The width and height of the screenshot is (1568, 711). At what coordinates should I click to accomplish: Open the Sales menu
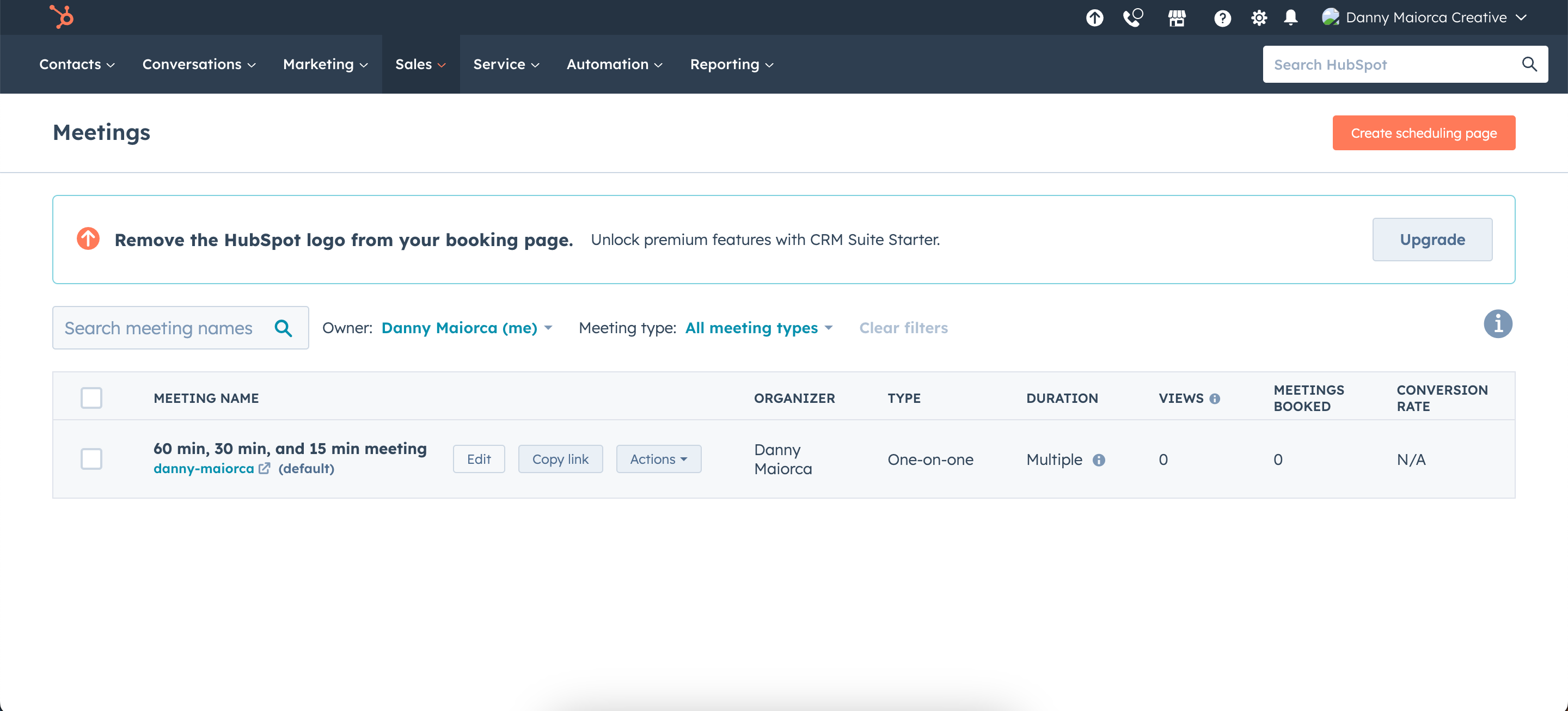tap(420, 64)
